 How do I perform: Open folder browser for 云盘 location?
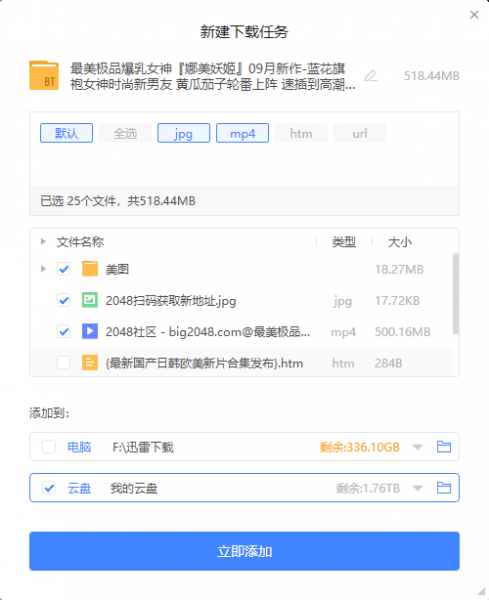pyautogui.click(x=444, y=488)
